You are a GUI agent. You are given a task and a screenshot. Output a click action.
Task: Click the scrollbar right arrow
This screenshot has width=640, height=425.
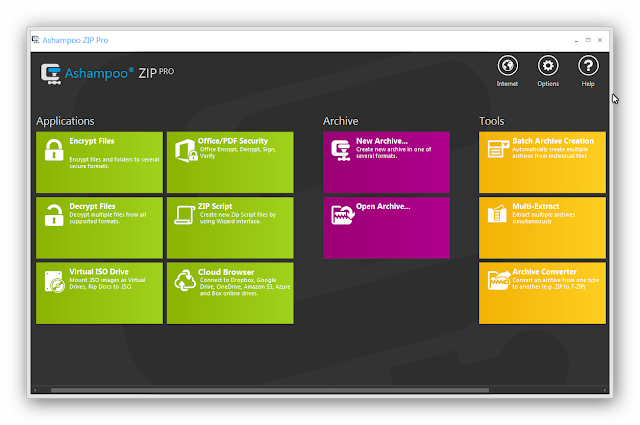point(604,390)
